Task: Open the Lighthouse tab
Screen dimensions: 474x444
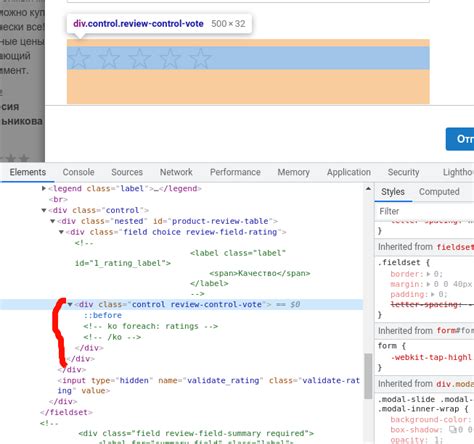Action: [x=458, y=172]
